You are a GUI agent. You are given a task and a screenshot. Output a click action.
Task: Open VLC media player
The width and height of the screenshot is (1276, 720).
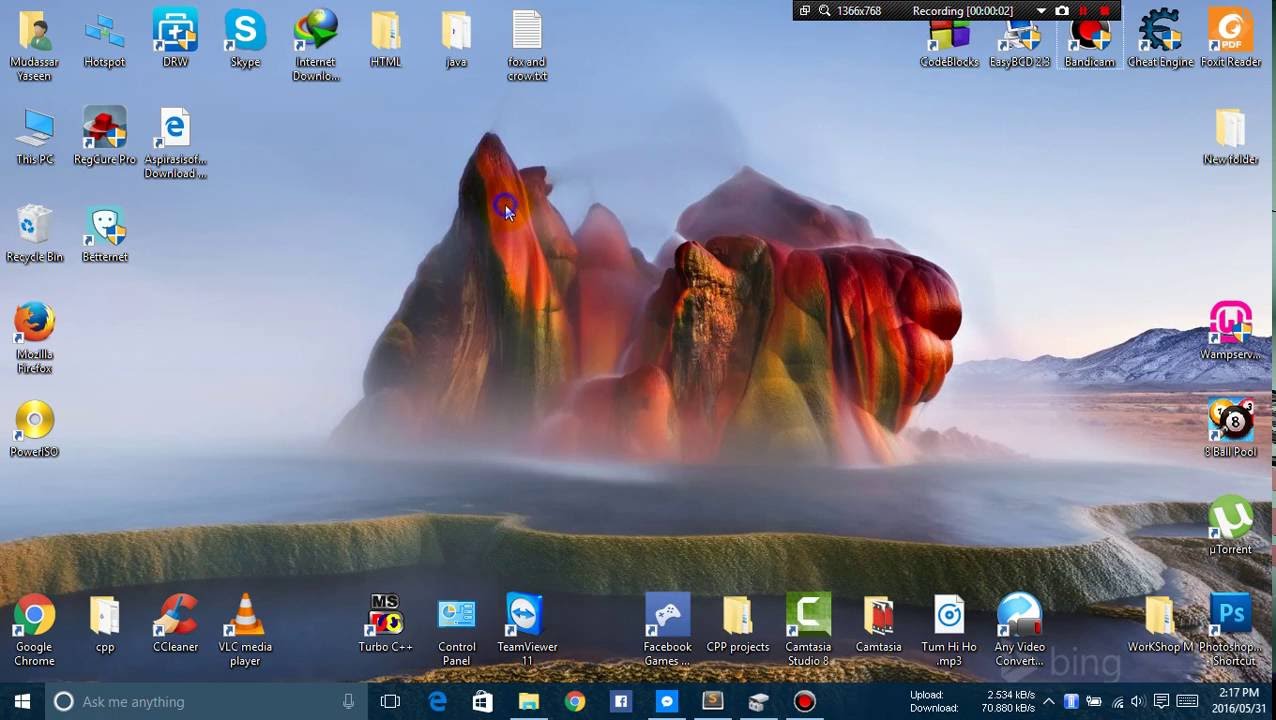(245, 630)
